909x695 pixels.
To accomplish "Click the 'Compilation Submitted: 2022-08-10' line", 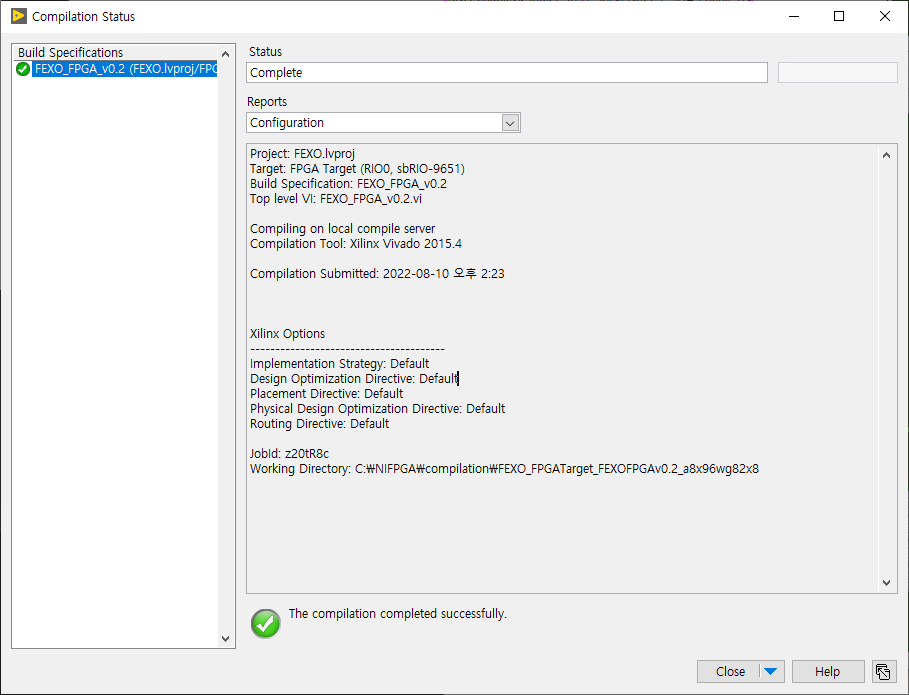I will click(x=377, y=274).
